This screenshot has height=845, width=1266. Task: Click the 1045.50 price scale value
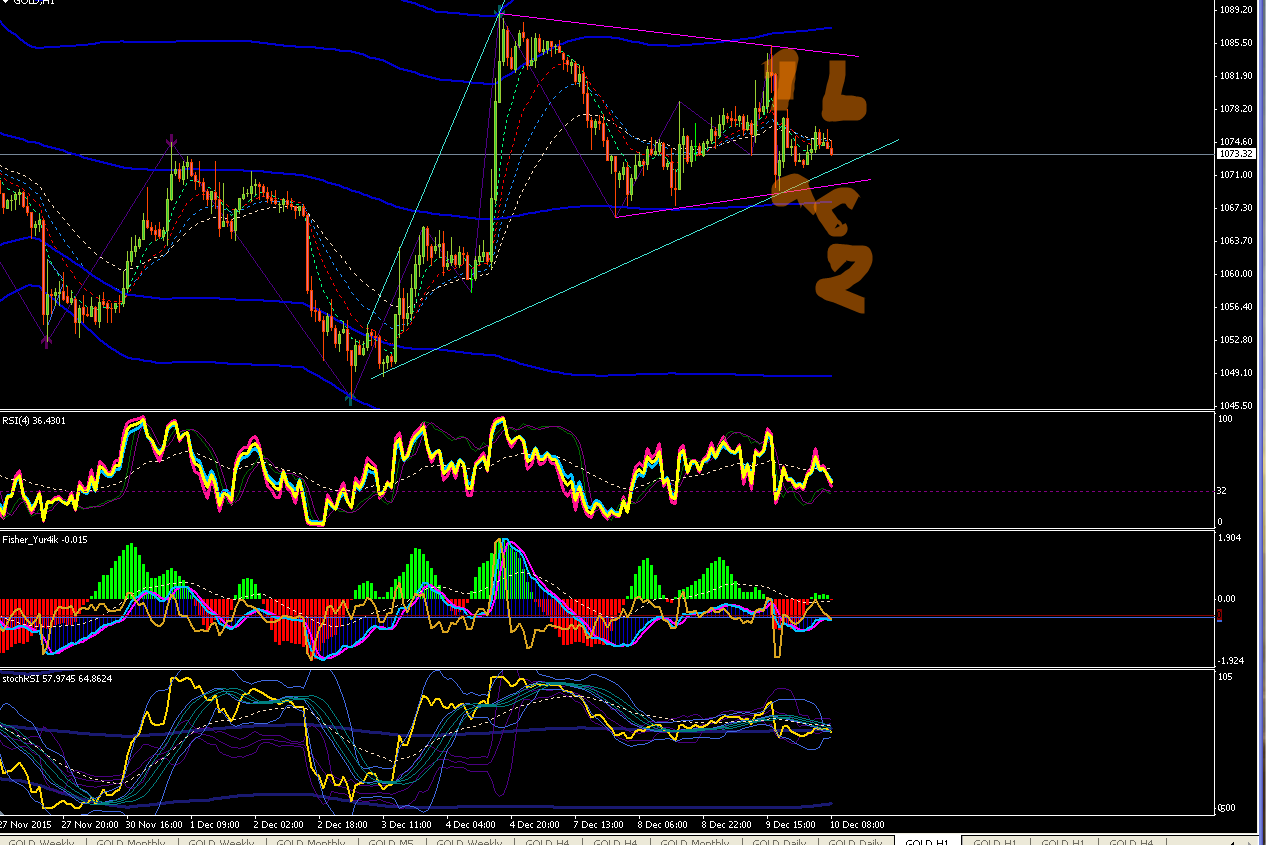(1236, 406)
